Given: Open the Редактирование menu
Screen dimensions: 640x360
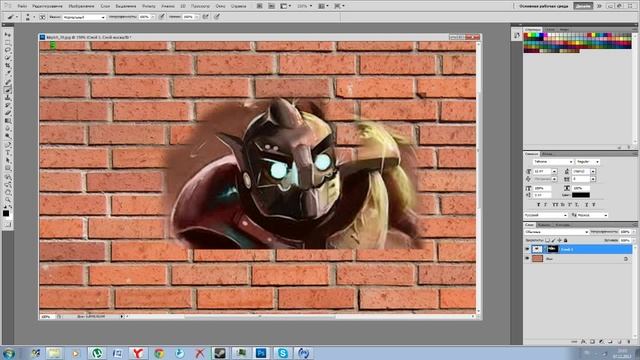Looking at the screenshot, I should pos(47,6).
